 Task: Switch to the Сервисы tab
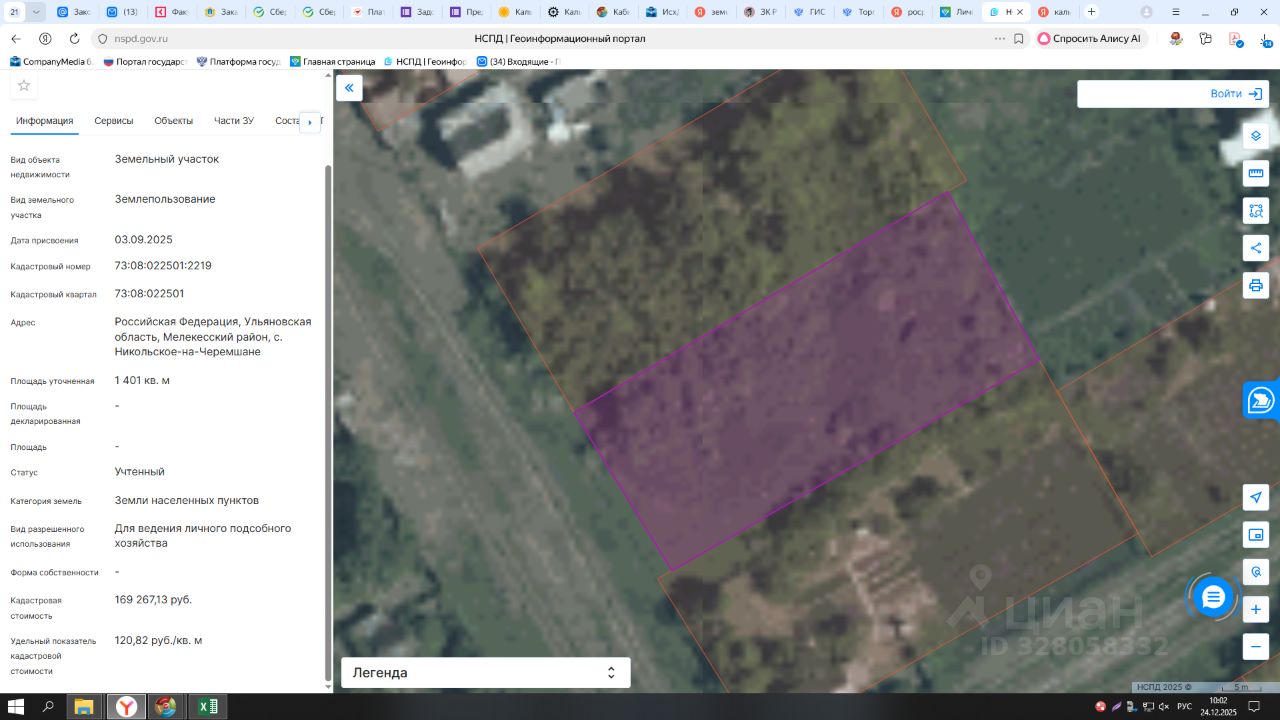pos(114,121)
